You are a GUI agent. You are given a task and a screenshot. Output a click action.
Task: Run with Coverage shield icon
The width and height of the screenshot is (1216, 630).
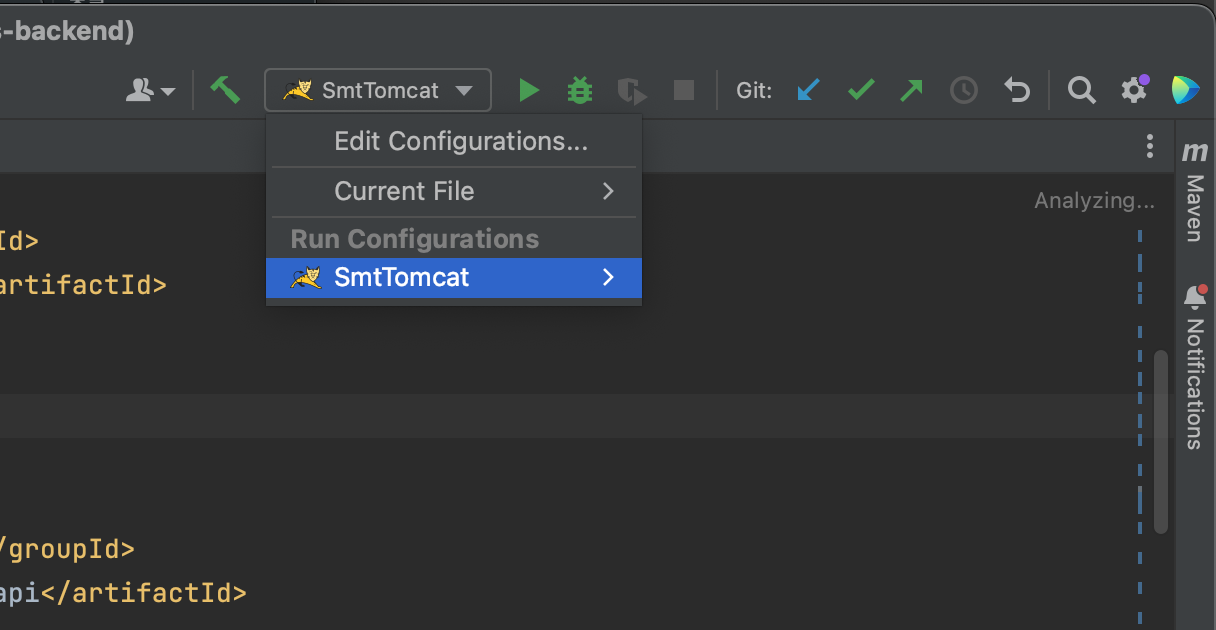point(631,91)
